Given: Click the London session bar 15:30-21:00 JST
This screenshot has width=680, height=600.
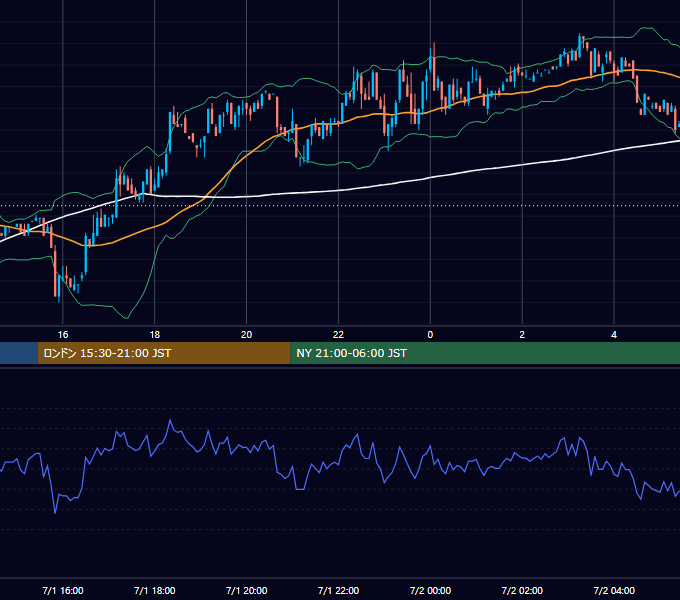Looking at the screenshot, I should tap(164, 353).
